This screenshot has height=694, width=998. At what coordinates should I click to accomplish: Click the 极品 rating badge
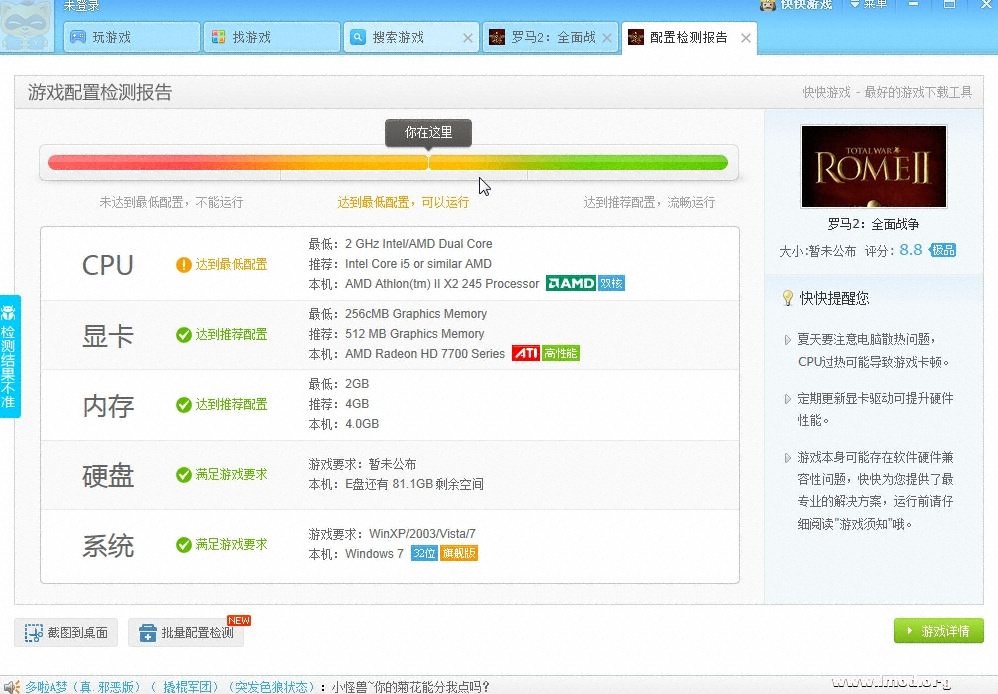coord(942,251)
